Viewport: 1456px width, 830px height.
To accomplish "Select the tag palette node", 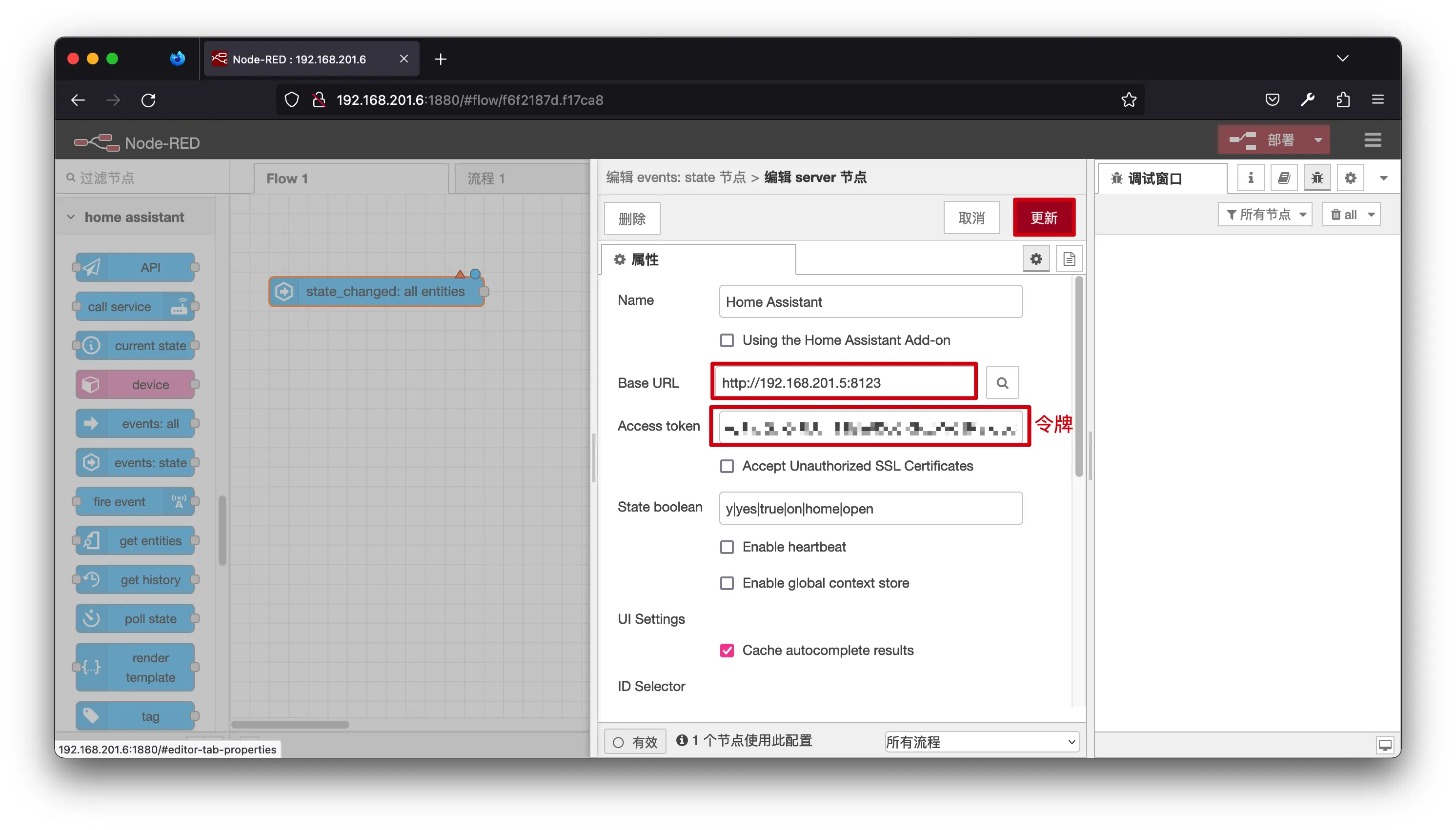I will pos(135,716).
